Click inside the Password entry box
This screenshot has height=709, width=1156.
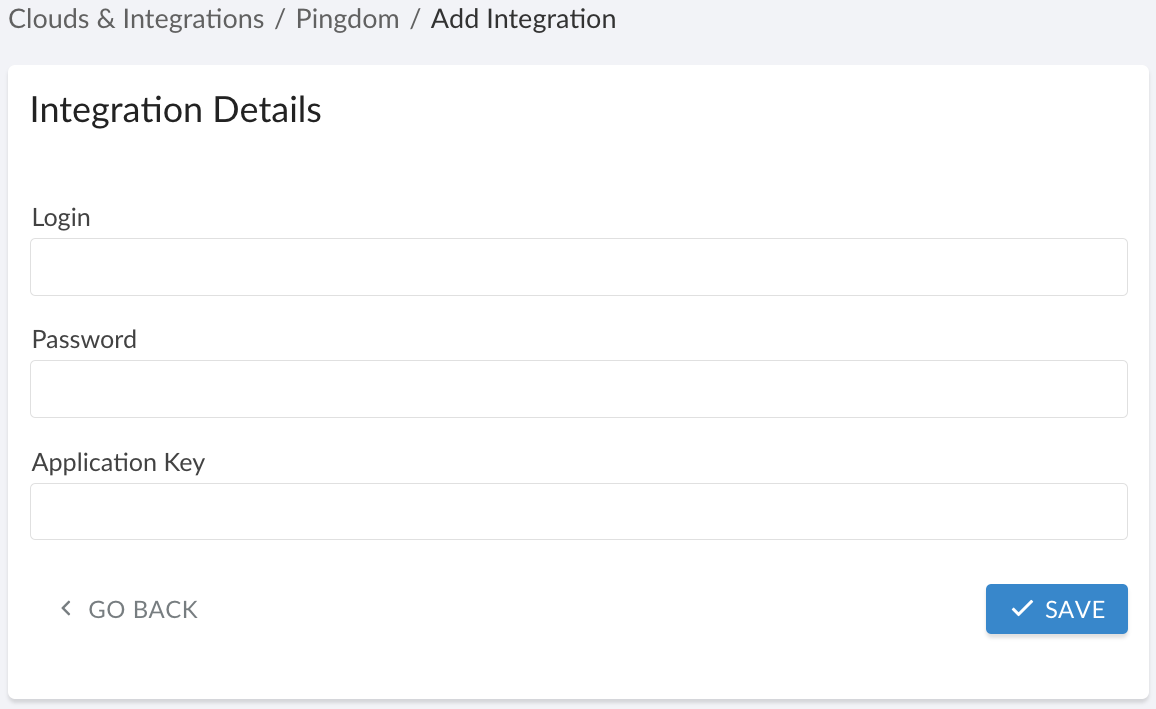pos(578,388)
